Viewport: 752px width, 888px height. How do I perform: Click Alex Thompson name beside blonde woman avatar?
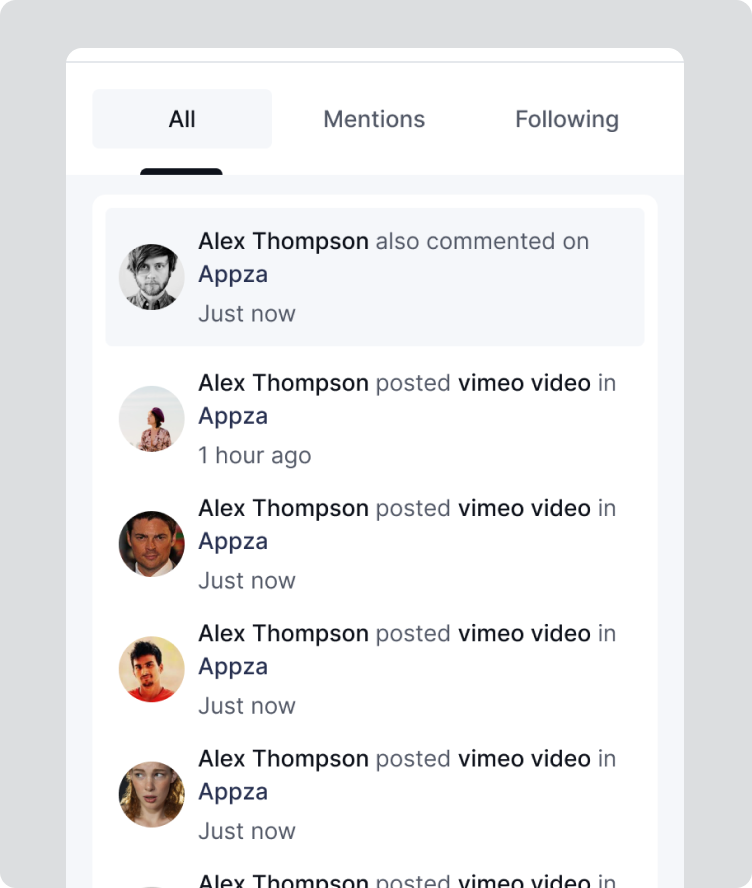point(283,758)
